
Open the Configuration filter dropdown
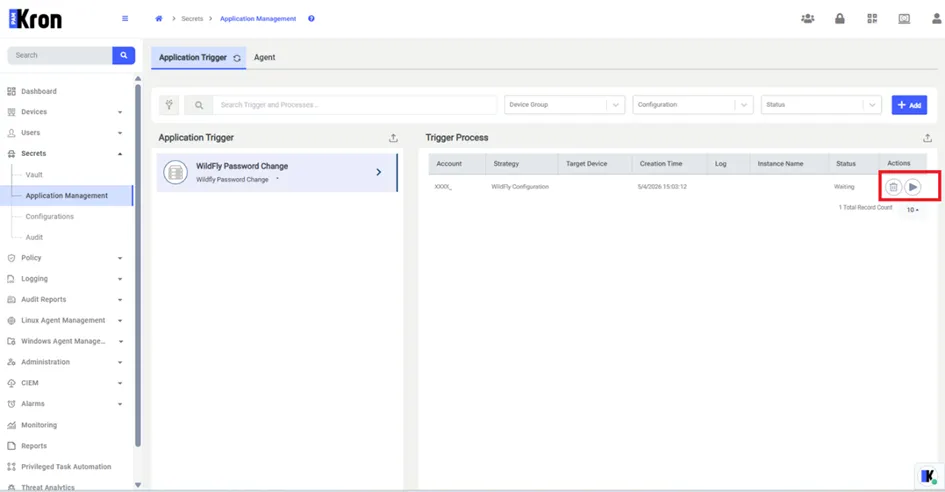(x=692, y=105)
